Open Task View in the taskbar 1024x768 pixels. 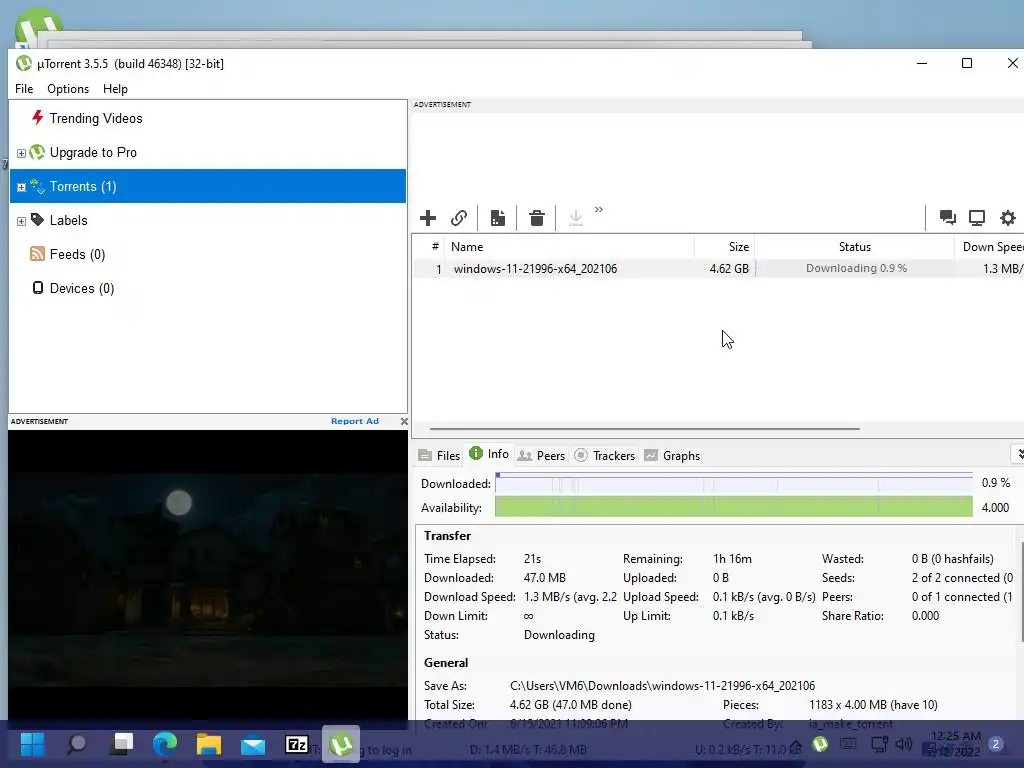(x=121, y=744)
